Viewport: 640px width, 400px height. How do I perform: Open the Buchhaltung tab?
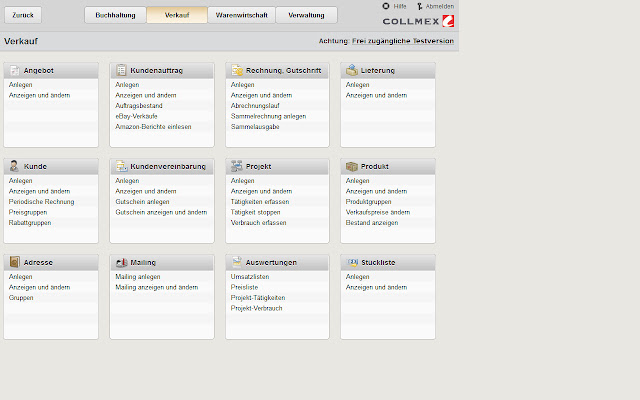tap(115, 15)
